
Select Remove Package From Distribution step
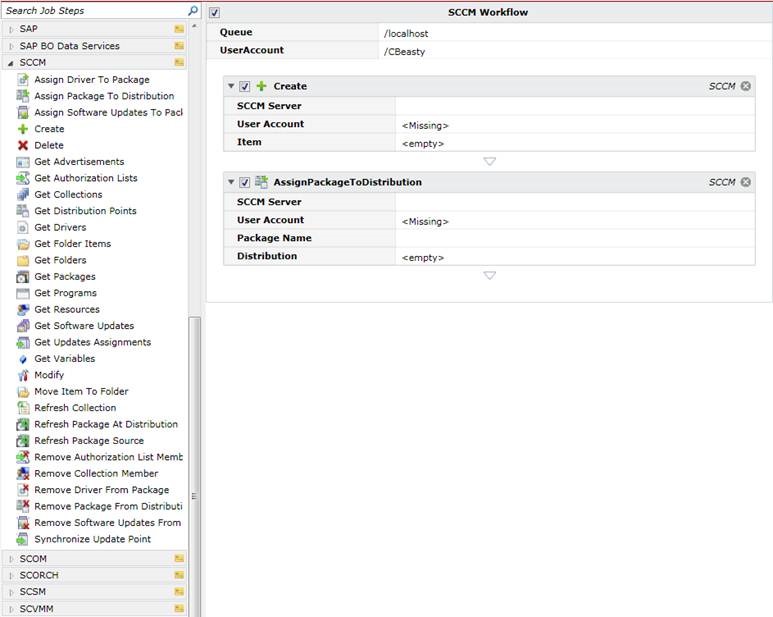pyautogui.click(x=100, y=506)
